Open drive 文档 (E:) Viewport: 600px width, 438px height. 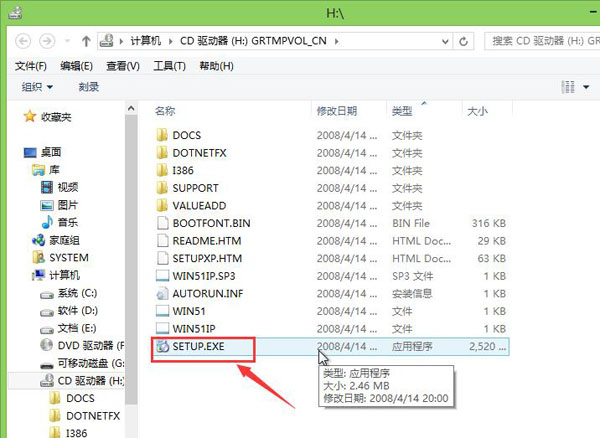pyautogui.click(x=77, y=328)
